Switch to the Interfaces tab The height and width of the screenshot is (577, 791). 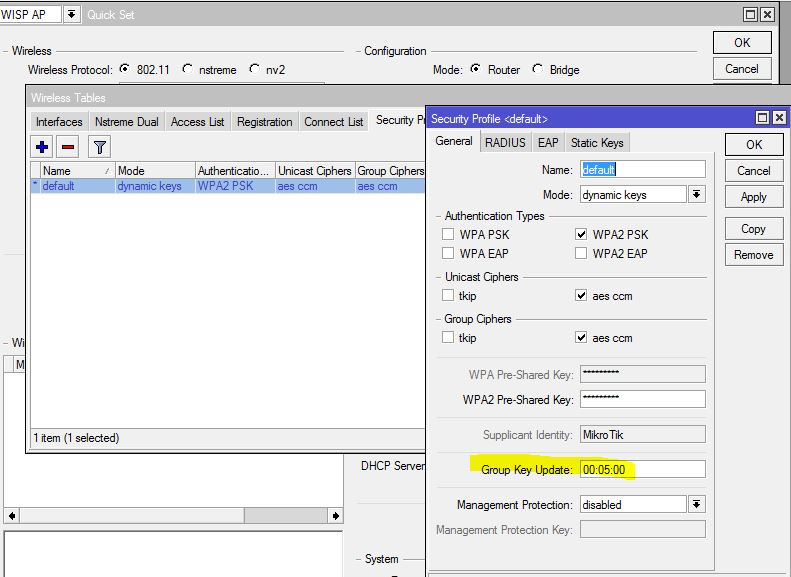(x=59, y=122)
